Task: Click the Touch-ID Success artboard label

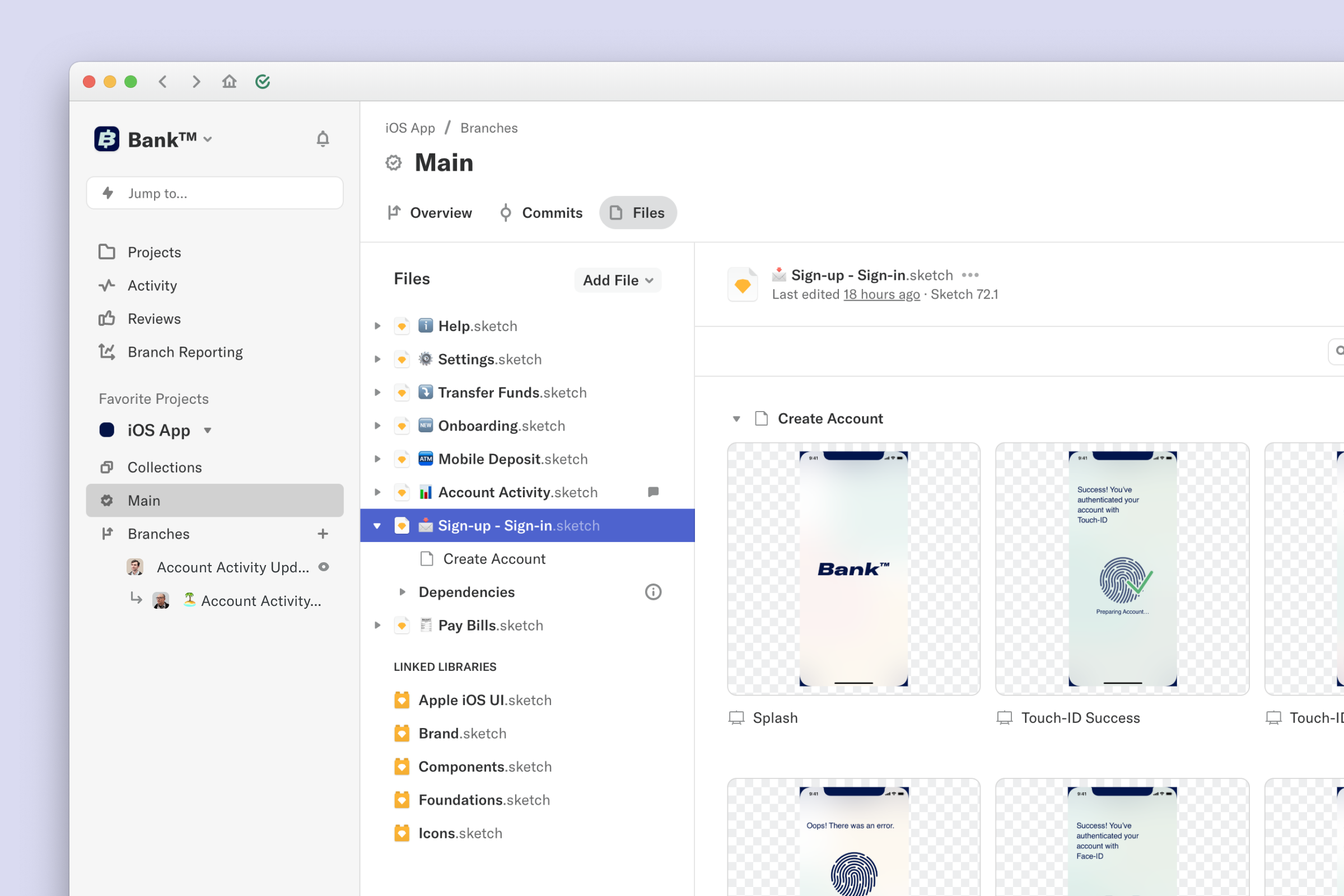Action: coord(1081,718)
